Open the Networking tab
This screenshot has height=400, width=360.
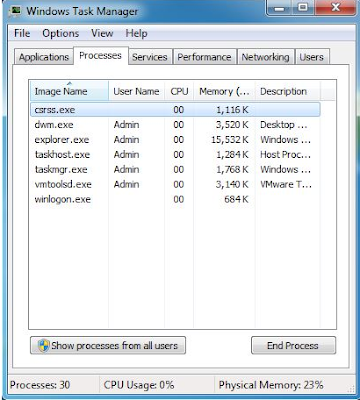point(265,57)
